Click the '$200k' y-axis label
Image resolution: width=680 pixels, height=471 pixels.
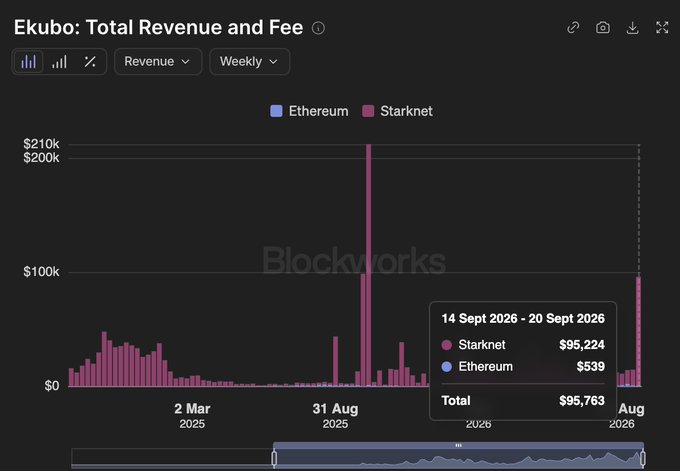point(41,158)
